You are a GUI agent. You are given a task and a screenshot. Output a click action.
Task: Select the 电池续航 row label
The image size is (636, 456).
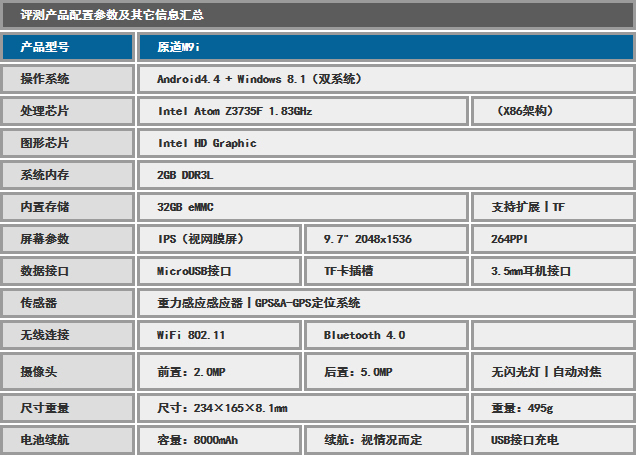[68, 440]
